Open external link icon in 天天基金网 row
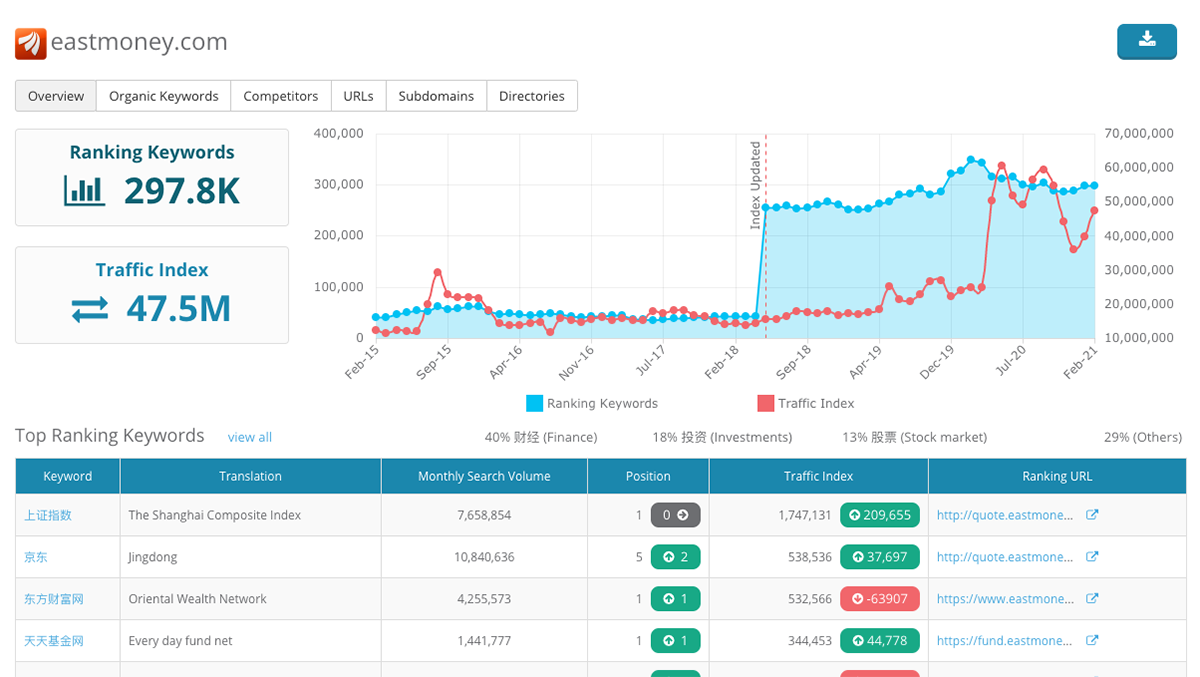 [x=1092, y=641]
